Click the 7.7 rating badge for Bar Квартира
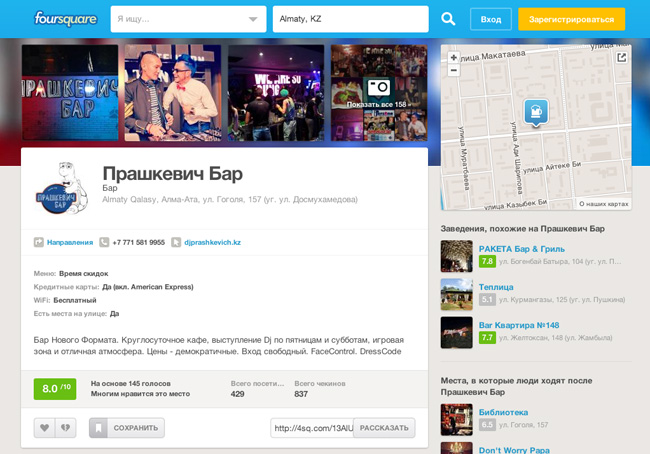This screenshot has height=454, width=650. [x=487, y=337]
